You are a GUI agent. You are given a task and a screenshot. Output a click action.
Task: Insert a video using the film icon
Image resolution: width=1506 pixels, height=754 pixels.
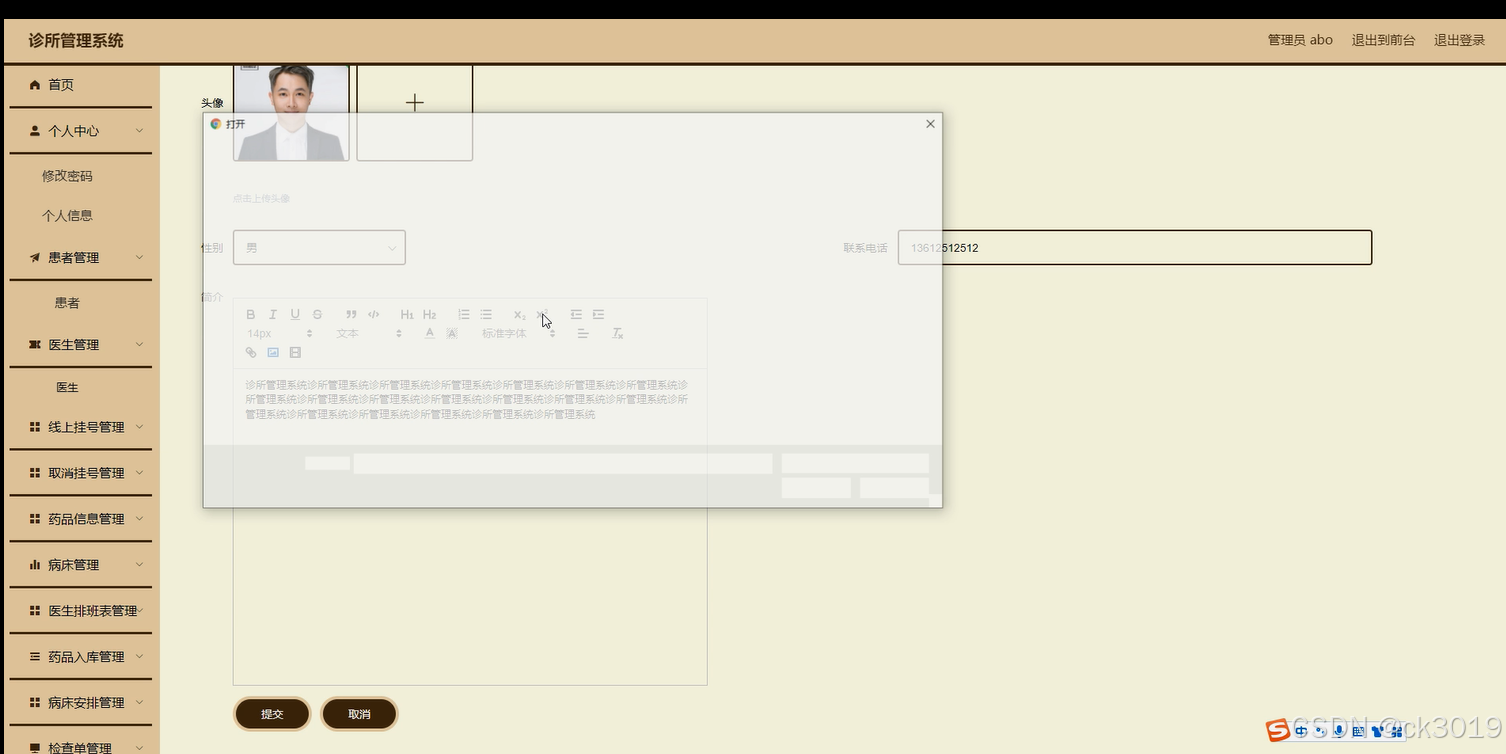[x=295, y=352]
